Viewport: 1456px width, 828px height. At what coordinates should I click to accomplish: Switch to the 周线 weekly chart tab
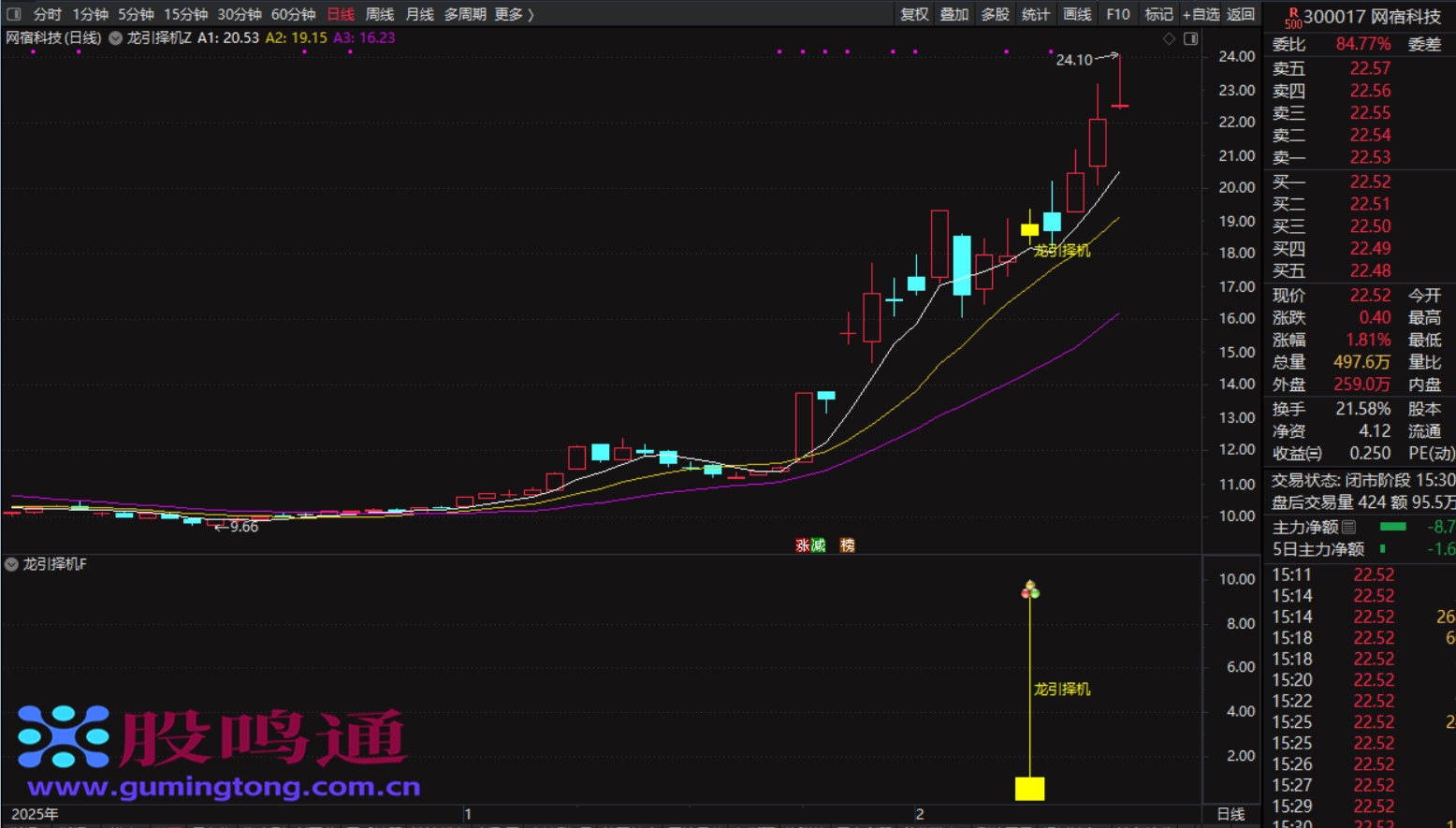coord(379,14)
